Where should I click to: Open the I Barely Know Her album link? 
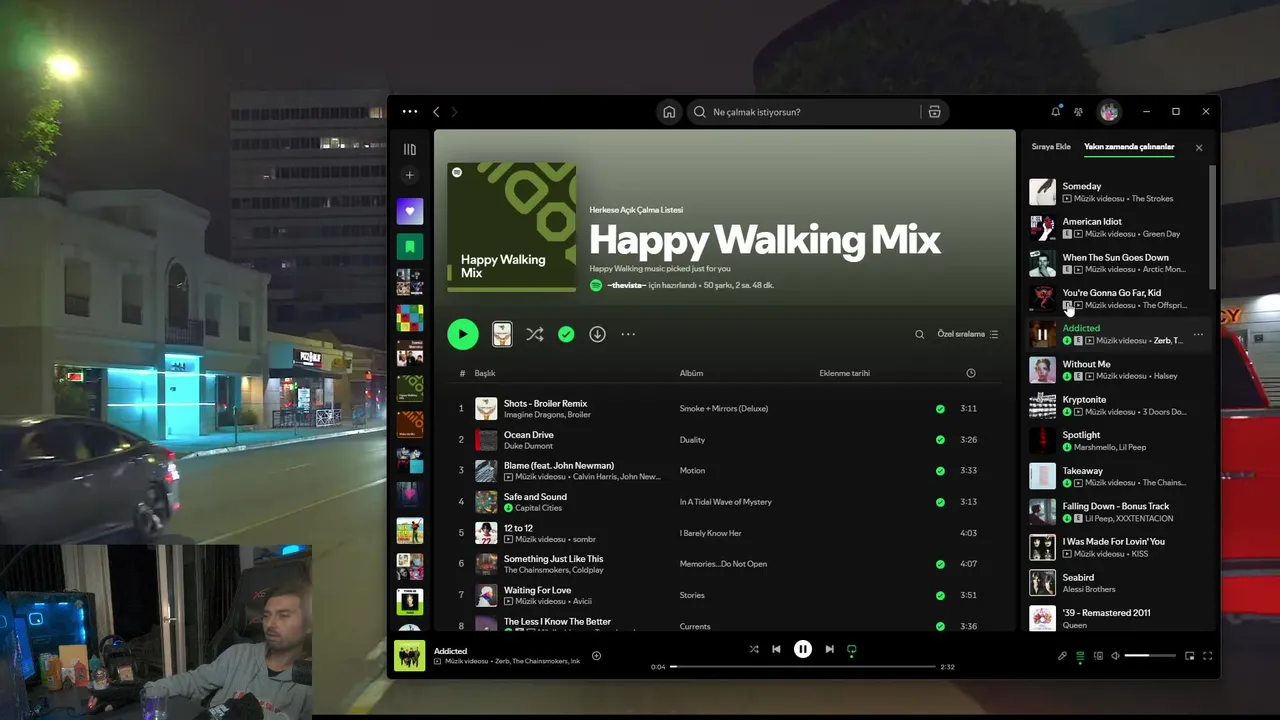tap(710, 533)
